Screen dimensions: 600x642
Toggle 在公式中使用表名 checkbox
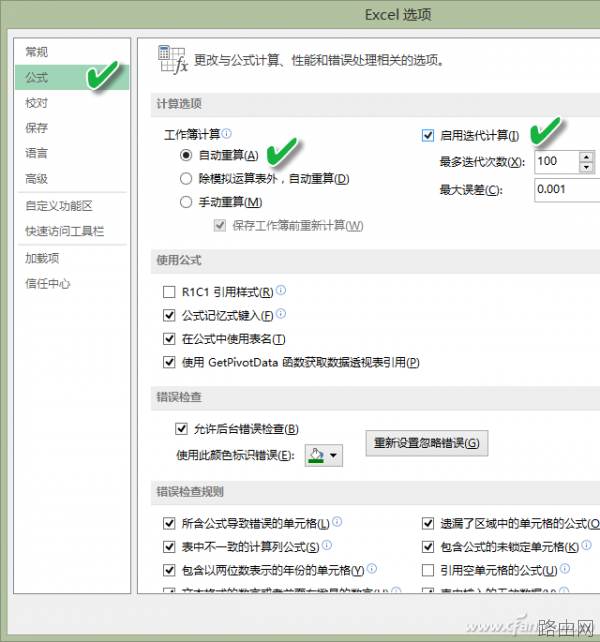(169, 339)
